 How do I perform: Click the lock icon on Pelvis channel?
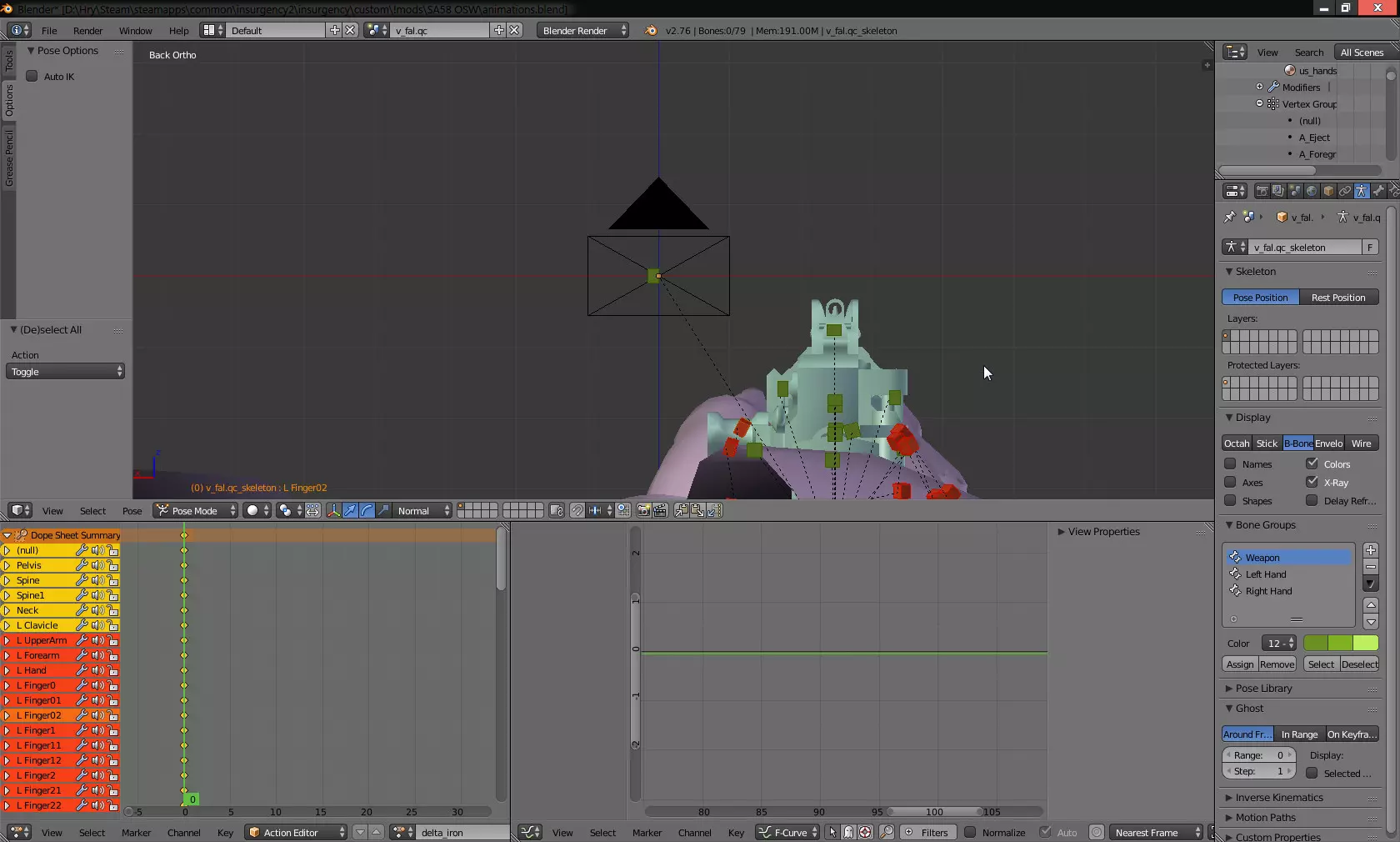112,565
